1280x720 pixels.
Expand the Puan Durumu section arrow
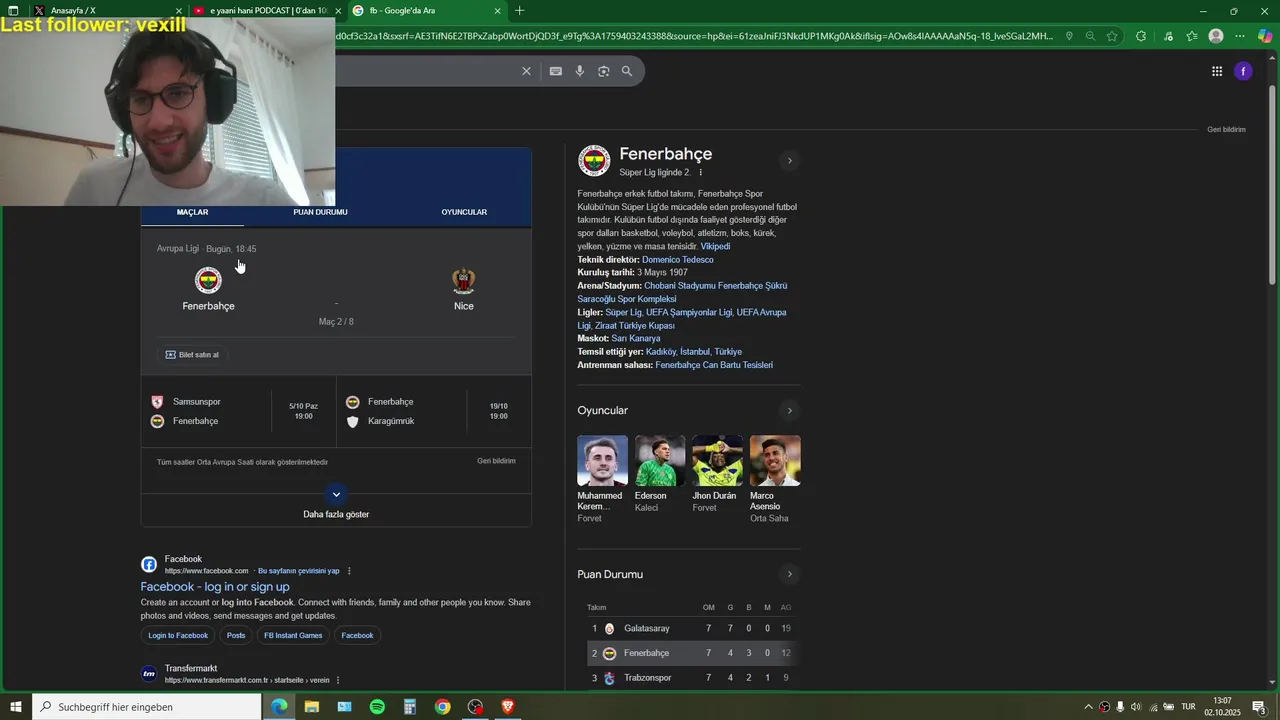coord(789,575)
